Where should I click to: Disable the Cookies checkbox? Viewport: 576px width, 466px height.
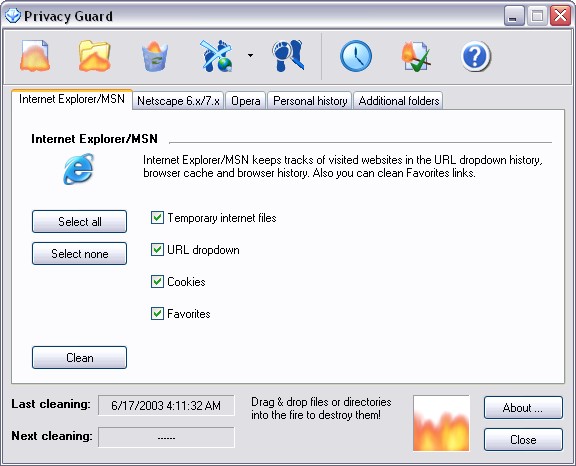(x=157, y=282)
